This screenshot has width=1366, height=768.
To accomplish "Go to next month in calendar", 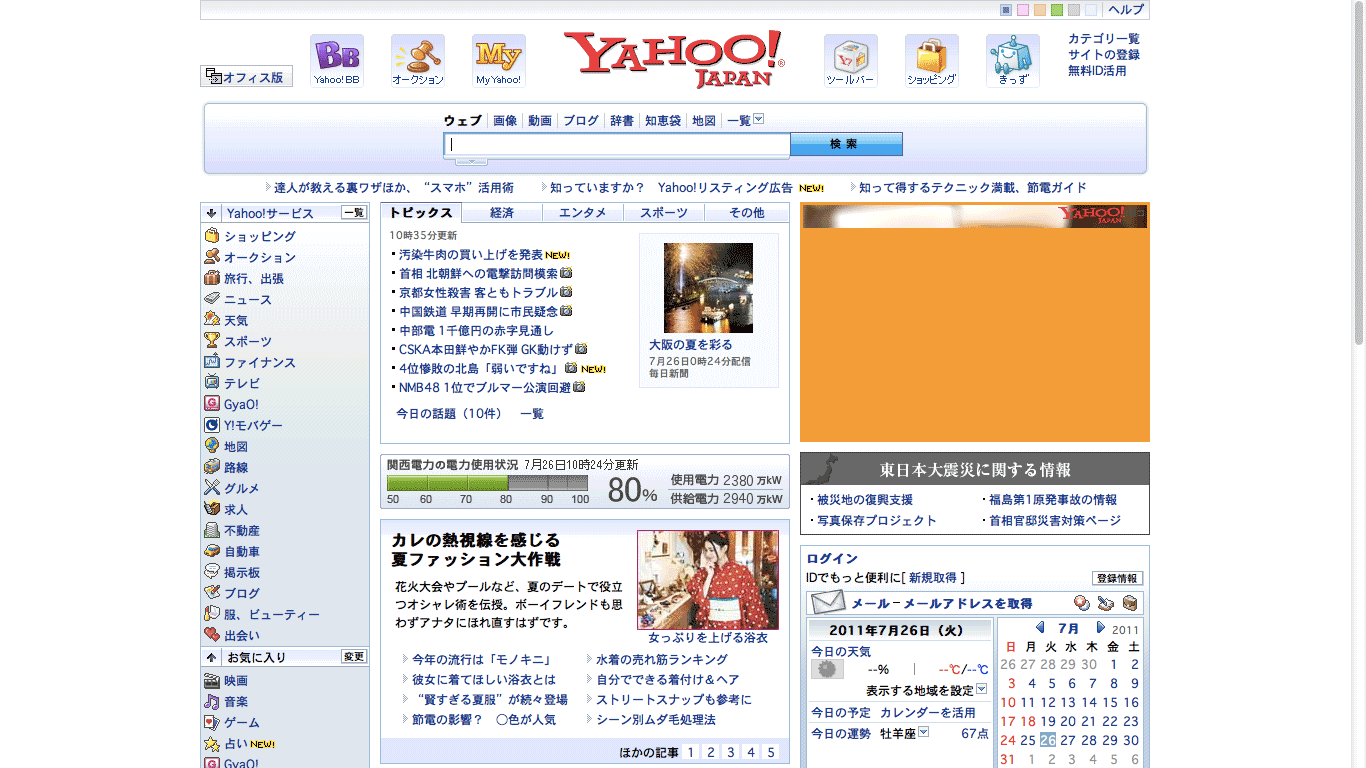I will pos(1100,628).
